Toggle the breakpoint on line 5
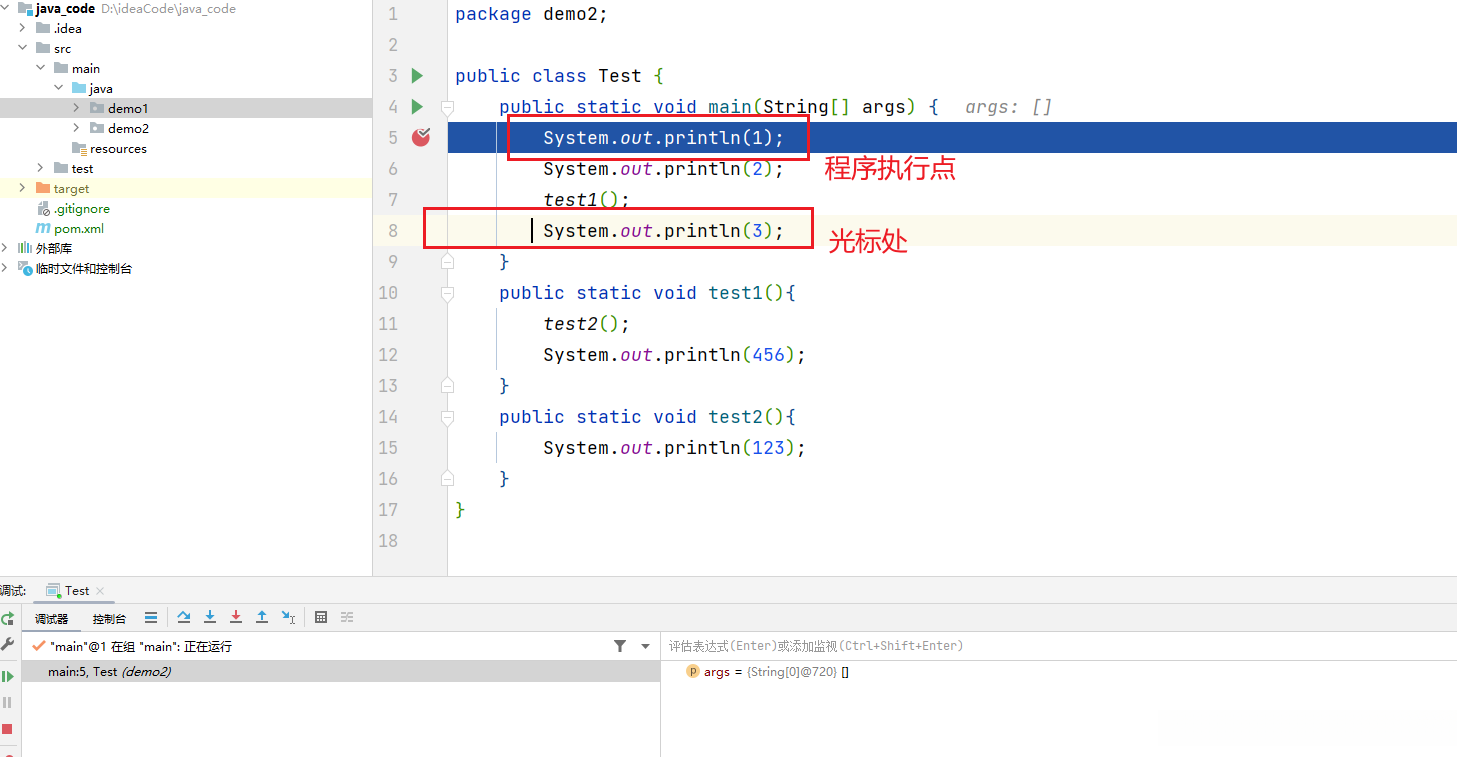Screen dimensions: 1457x757 (x=421, y=137)
